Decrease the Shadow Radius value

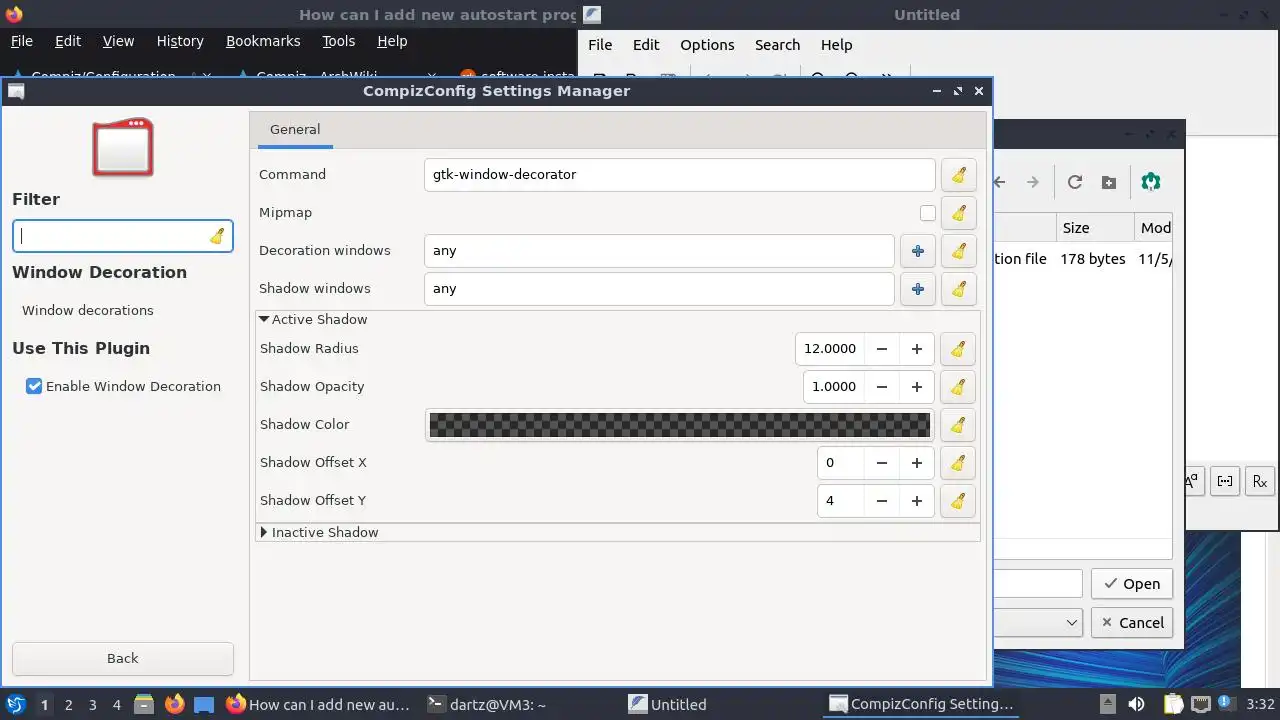pos(882,349)
